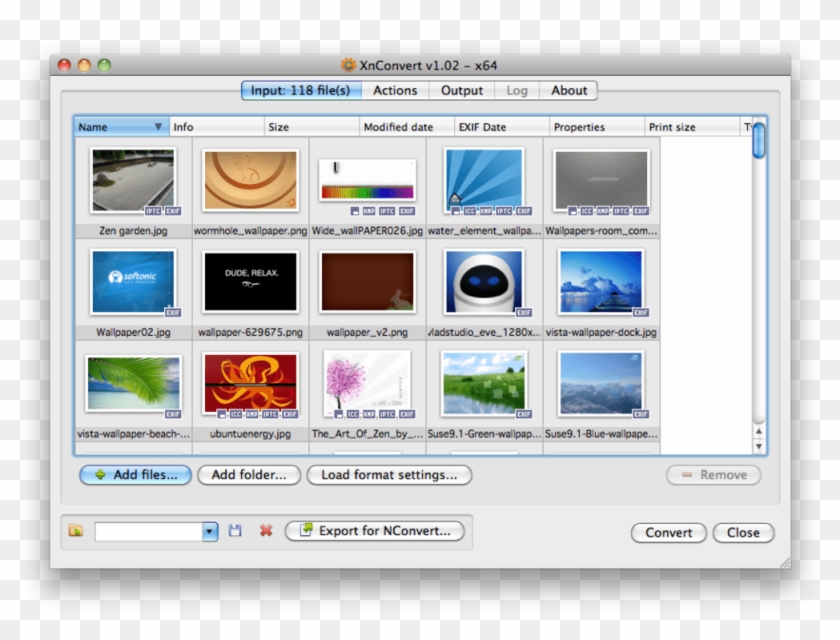Click Export for NConvert
Image resolution: width=840 pixels, height=640 pixels.
click(x=375, y=531)
